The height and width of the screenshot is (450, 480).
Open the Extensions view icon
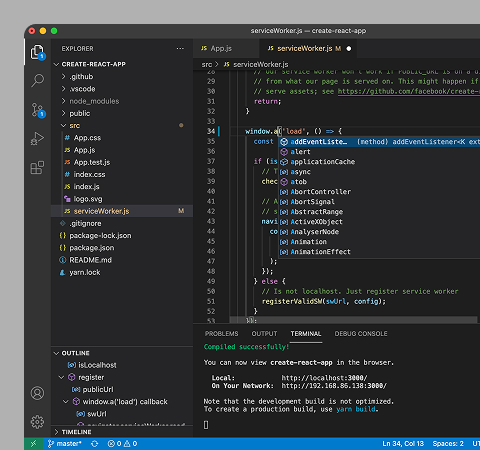37,167
